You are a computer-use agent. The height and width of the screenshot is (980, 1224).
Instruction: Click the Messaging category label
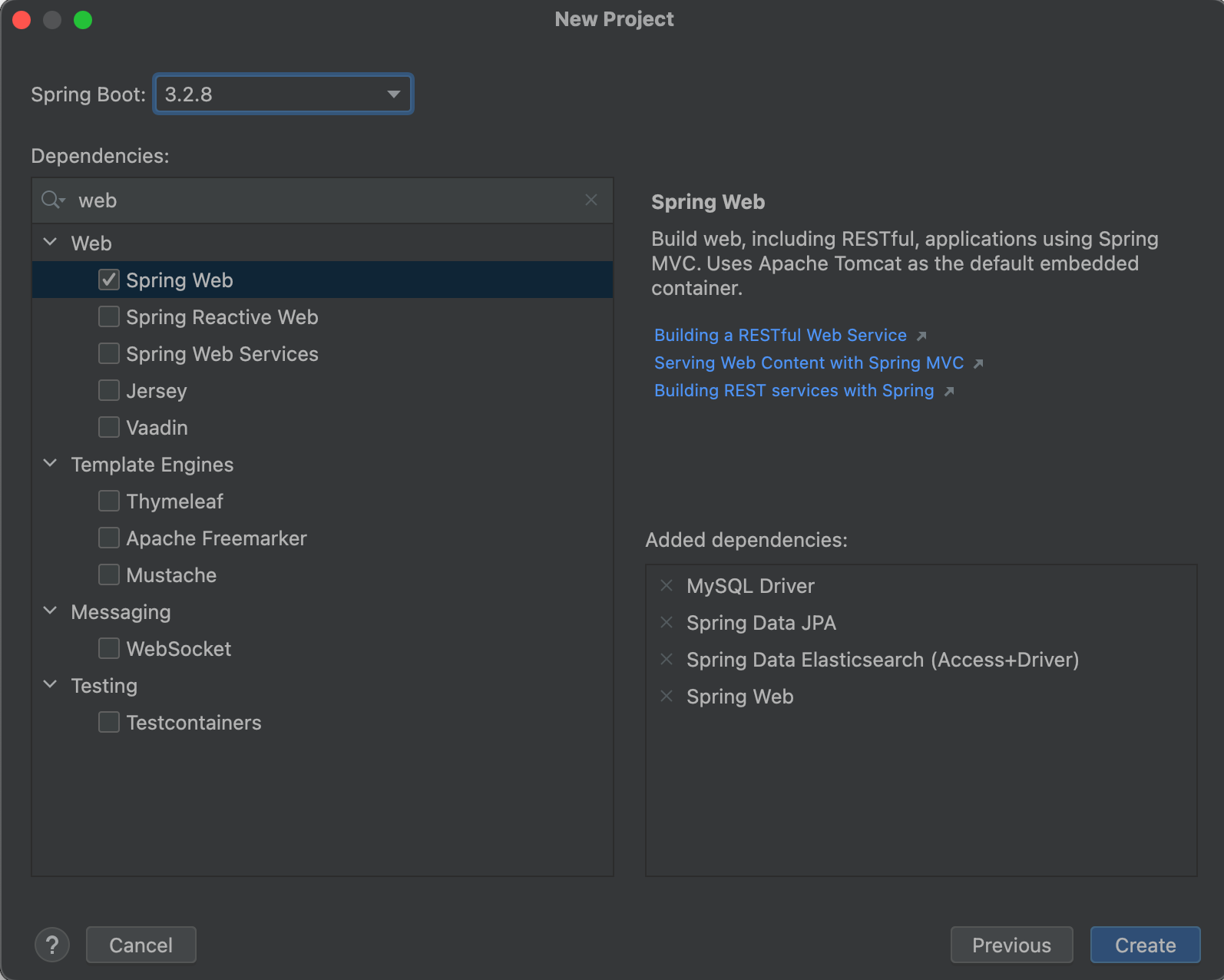pyautogui.click(x=121, y=612)
